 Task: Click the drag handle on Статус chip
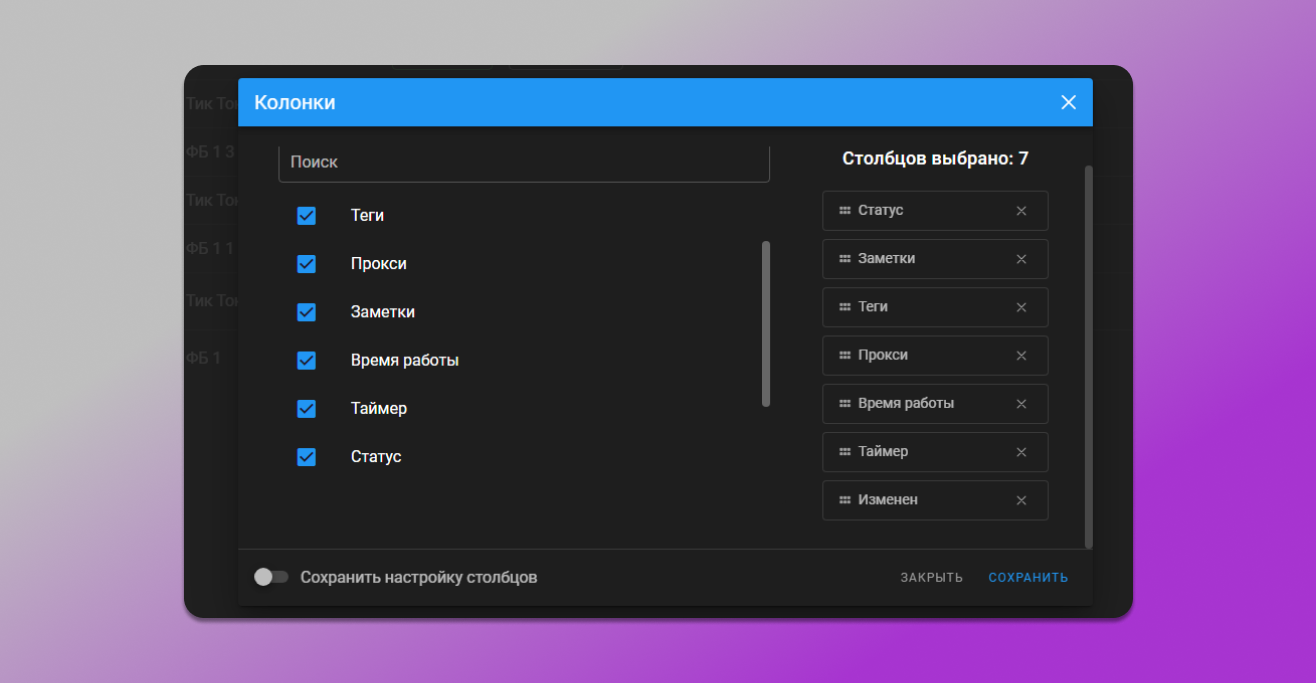click(x=844, y=211)
